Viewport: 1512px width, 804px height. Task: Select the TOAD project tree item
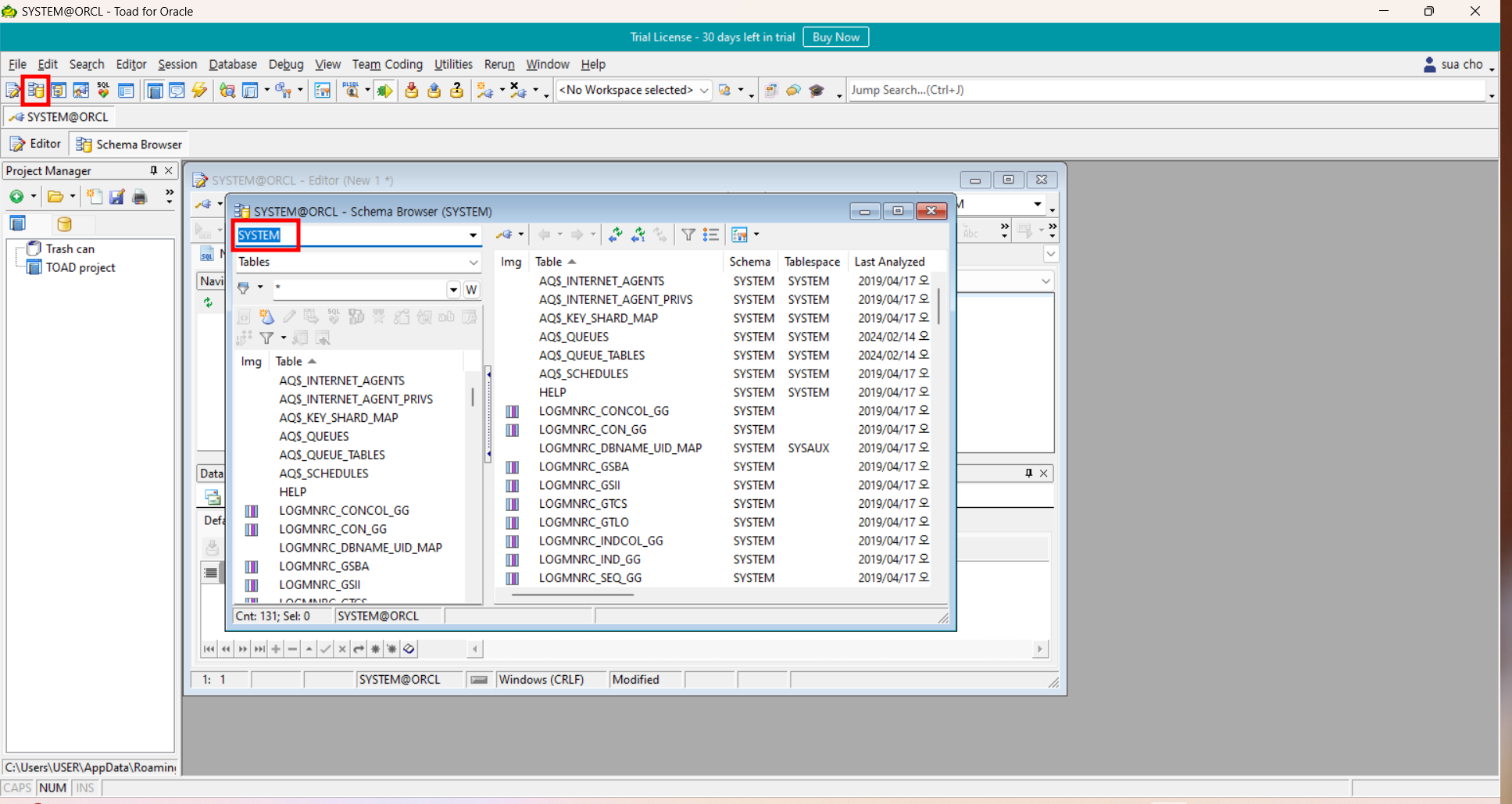80,267
